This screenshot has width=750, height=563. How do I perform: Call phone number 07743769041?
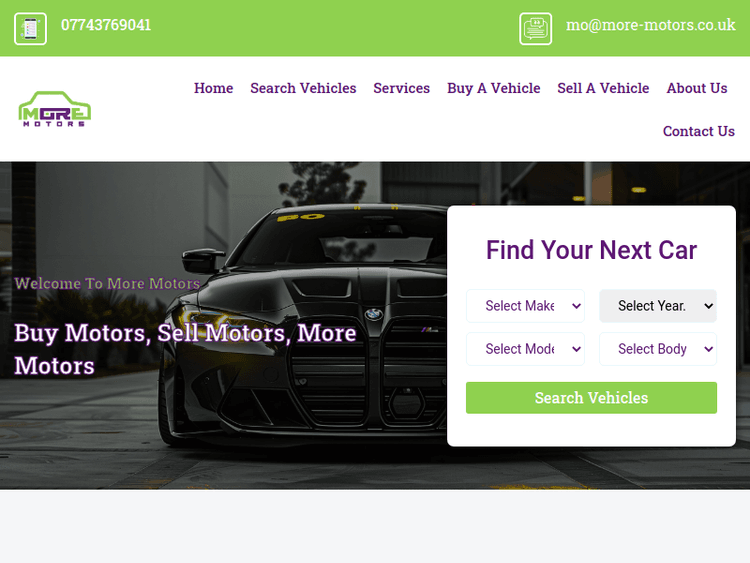tap(106, 25)
